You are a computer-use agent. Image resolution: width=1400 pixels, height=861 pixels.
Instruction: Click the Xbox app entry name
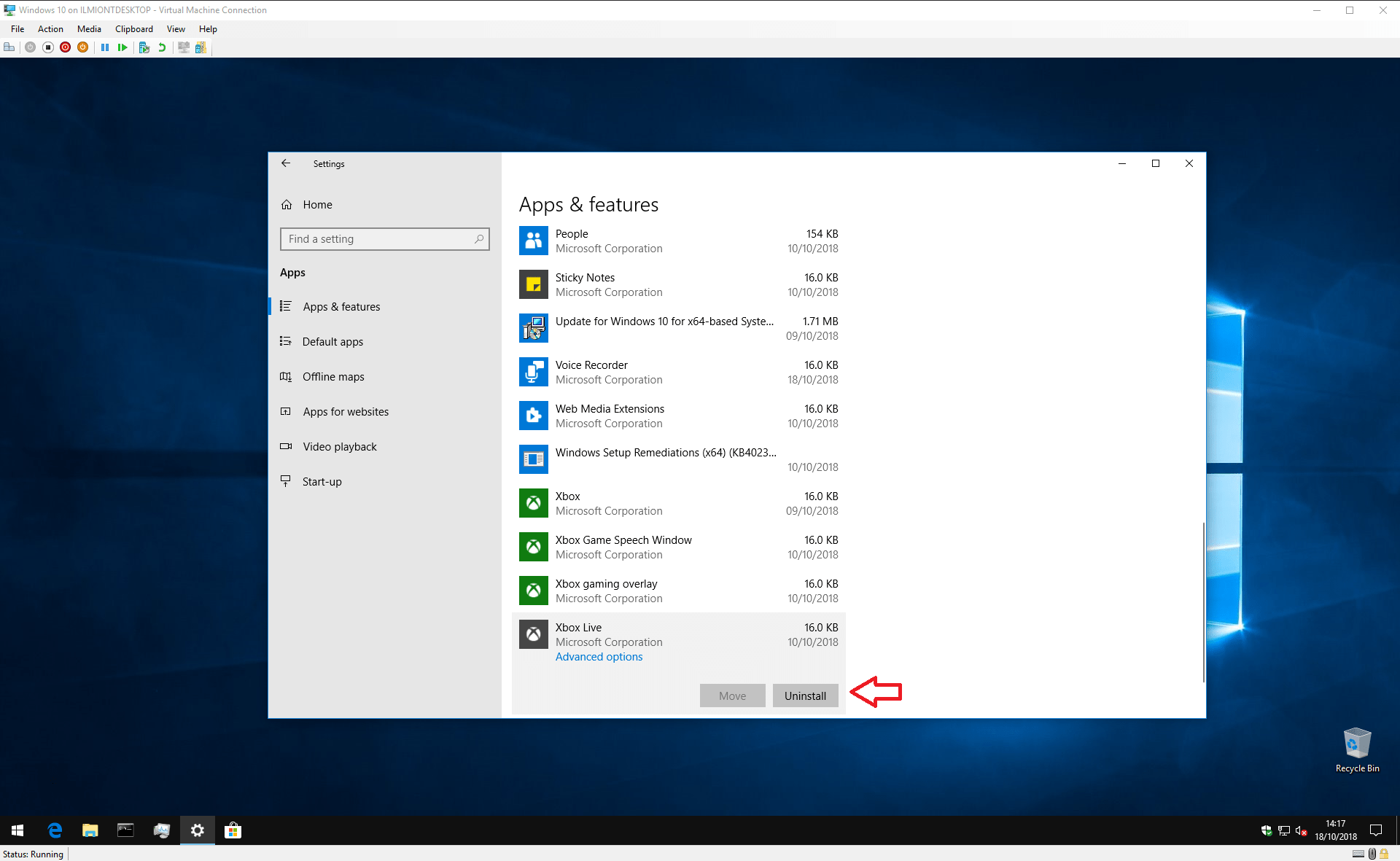coord(568,496)
